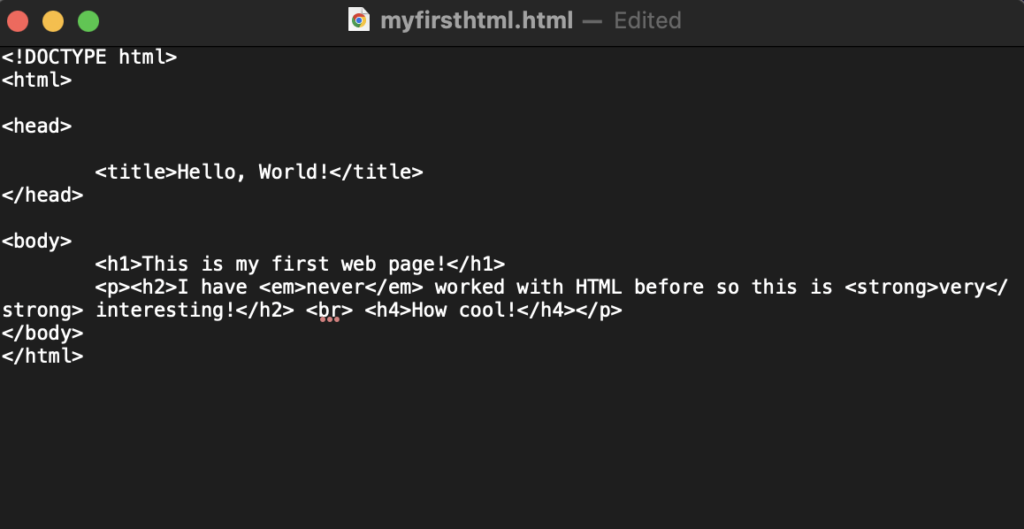Click the word "interesting!" on the wrapped line
The width and height of the screenshot is (1024, 529).
pyautogui.click(x=165, y=311)
